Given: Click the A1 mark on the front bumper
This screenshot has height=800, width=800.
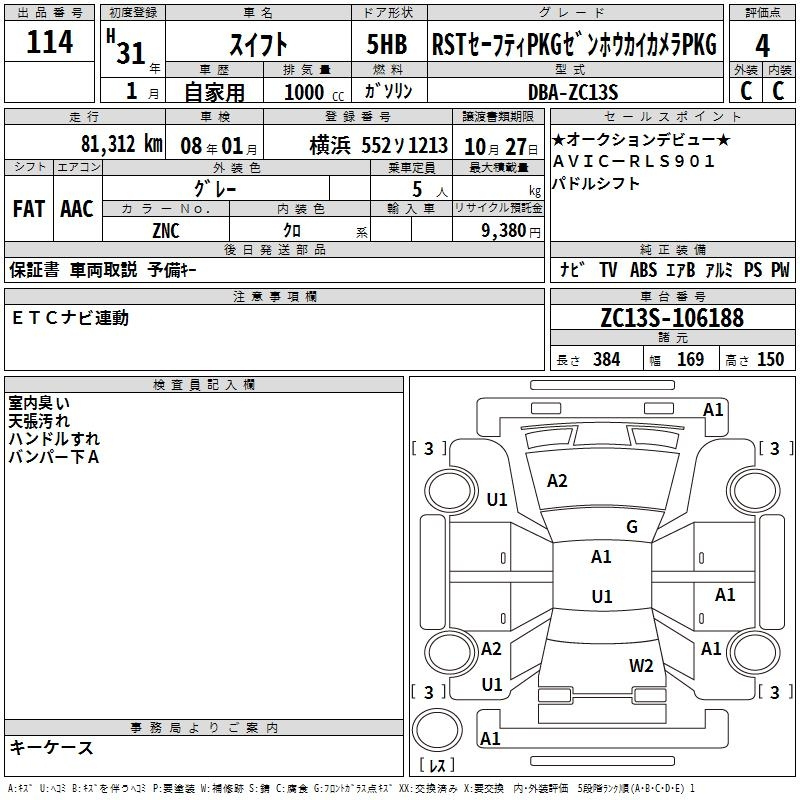Looking at the screenshot, I should [713, 410].
